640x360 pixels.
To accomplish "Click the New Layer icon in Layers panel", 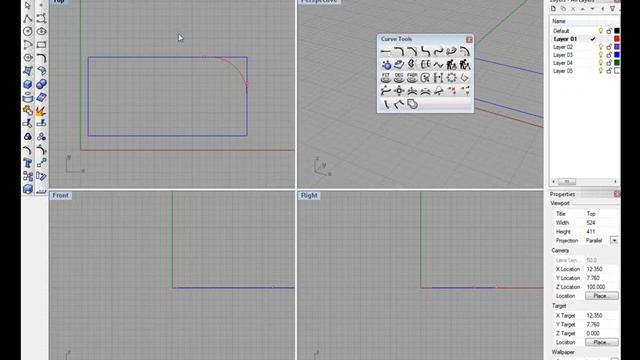I will (553, 9).
